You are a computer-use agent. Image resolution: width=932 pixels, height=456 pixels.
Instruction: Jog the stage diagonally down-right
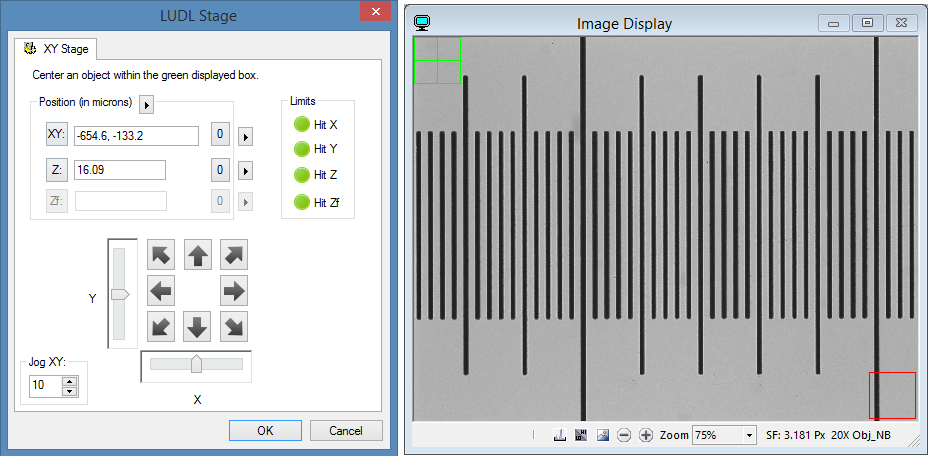(233, 327)
